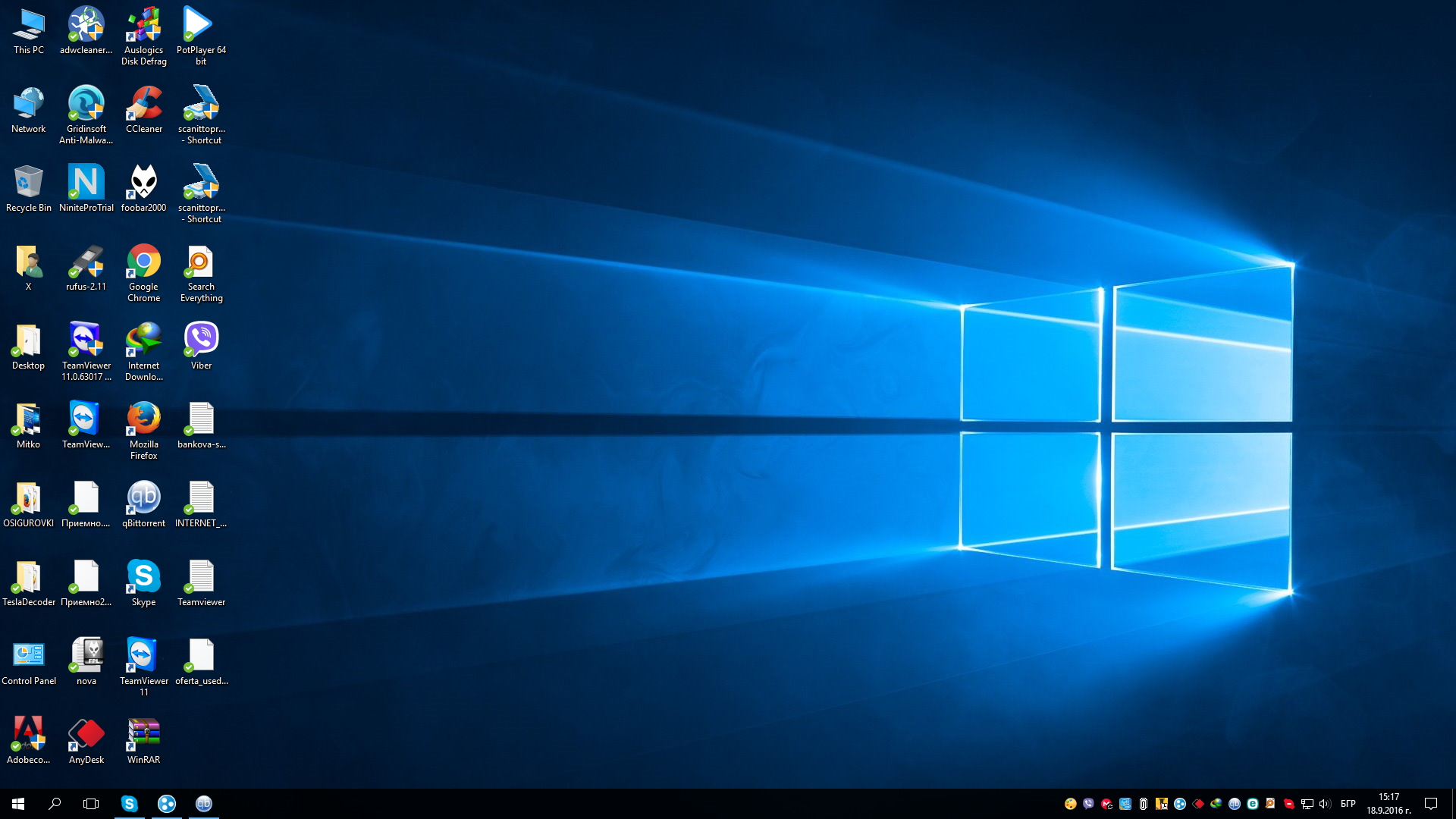Image resolution: width=1456 pixels, height=819 pixels.
Task: Select the nova file icon
Action: click(86, 663)
